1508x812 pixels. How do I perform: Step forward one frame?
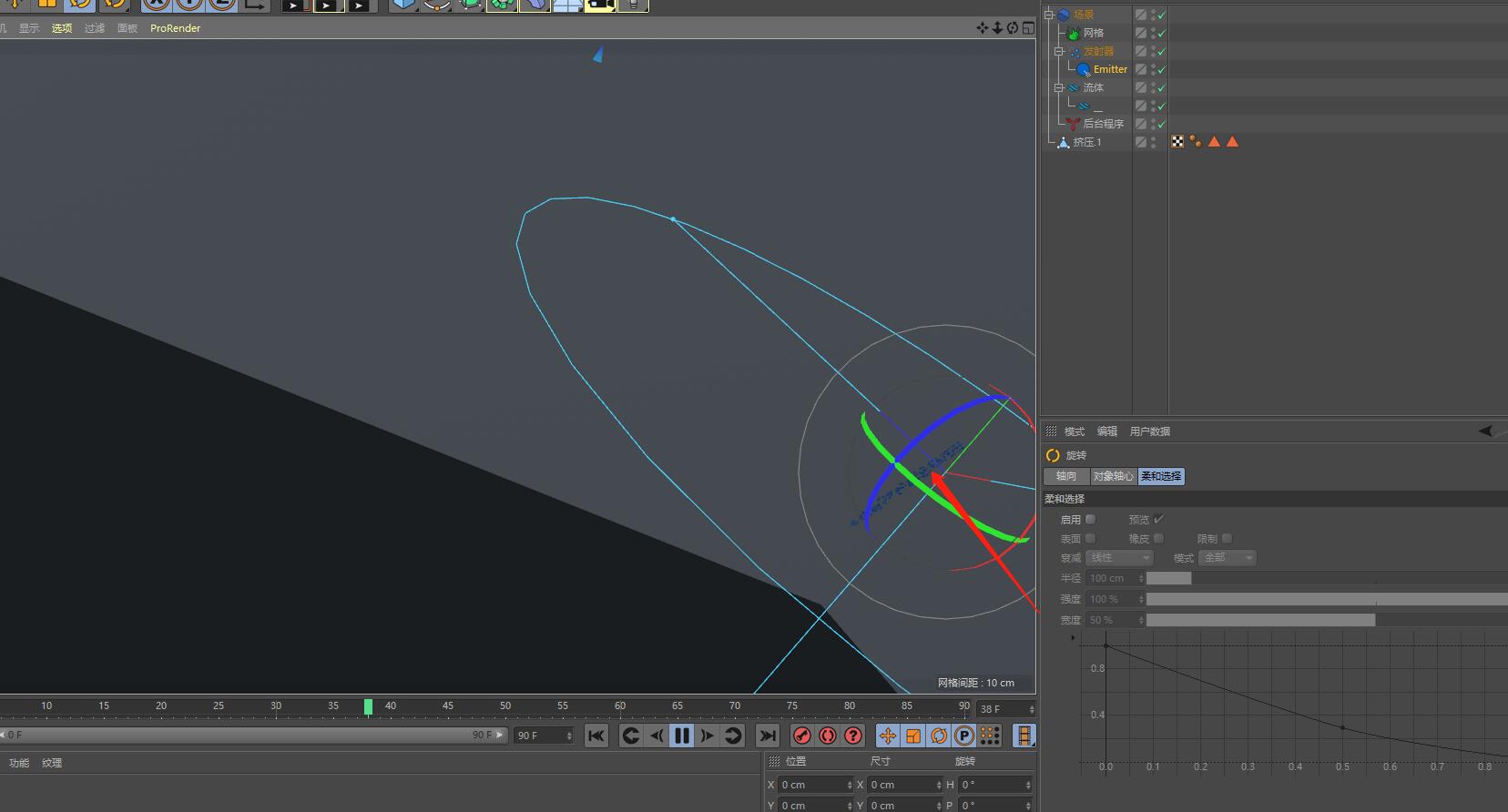point(707,736)
